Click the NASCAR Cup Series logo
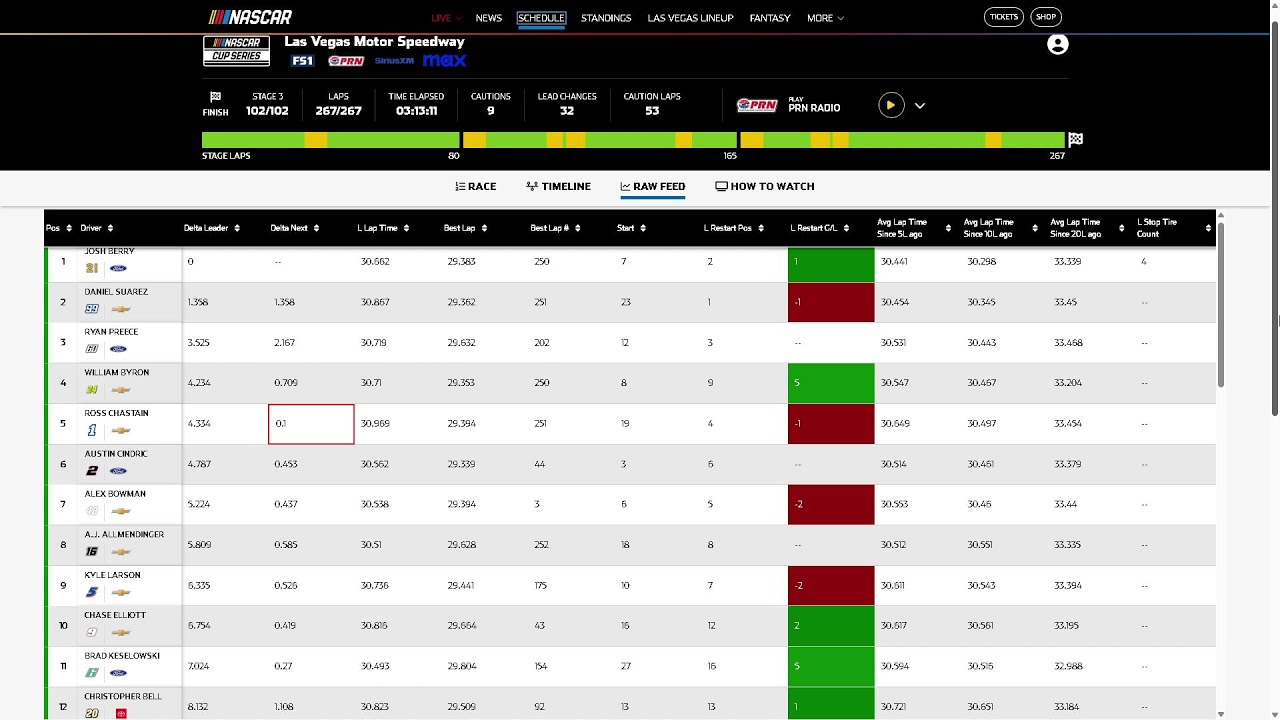The width and height of the screenshot is (1280, 720). pos(236,51)
